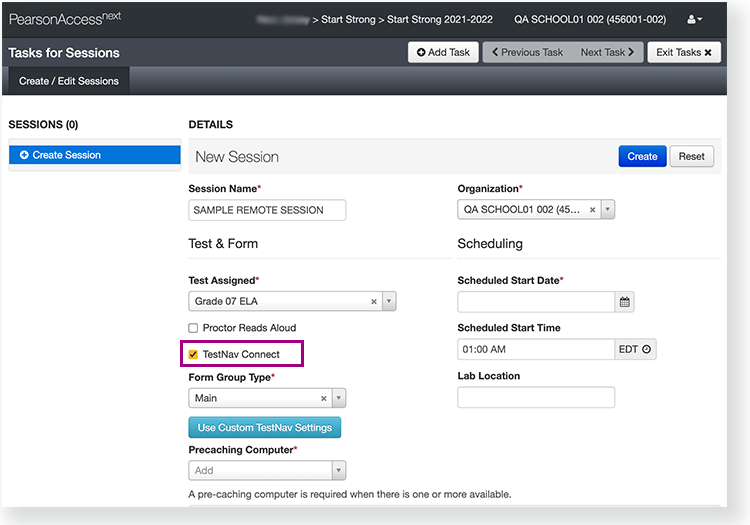Expand the Organization dropdown arrow

coord(607,210)
